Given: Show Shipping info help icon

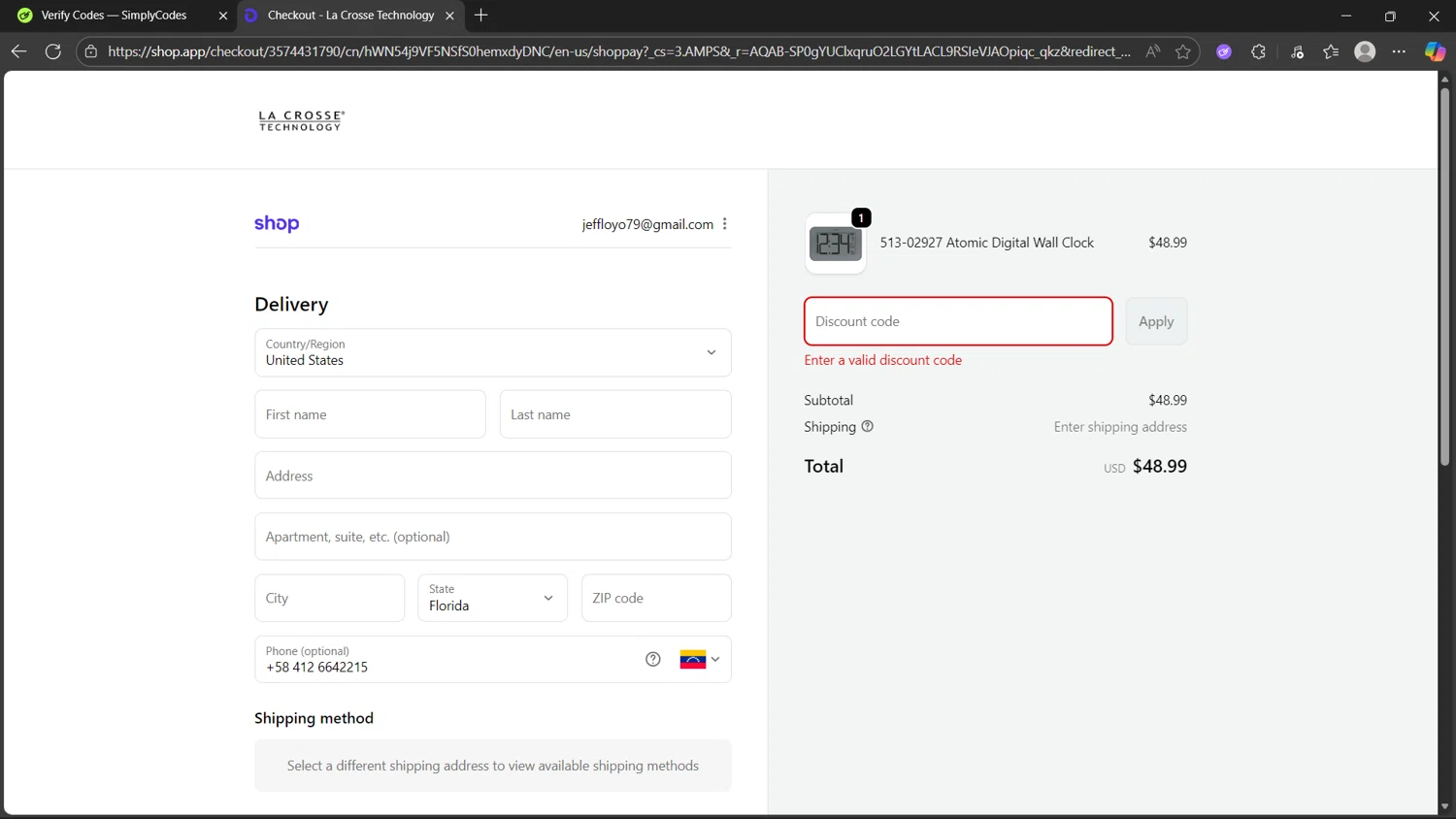Looking at the screenshot, I should 868,426.
